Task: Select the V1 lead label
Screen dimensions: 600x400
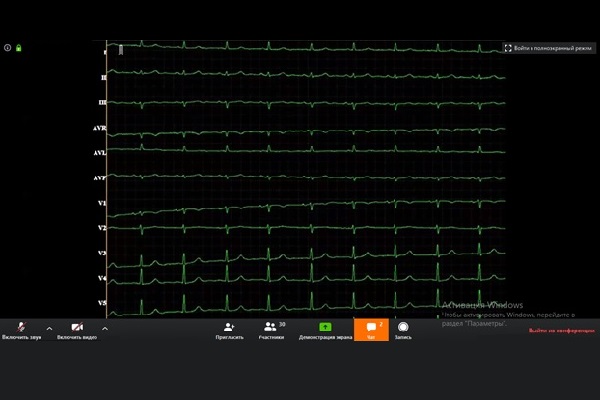Action: 102,203
